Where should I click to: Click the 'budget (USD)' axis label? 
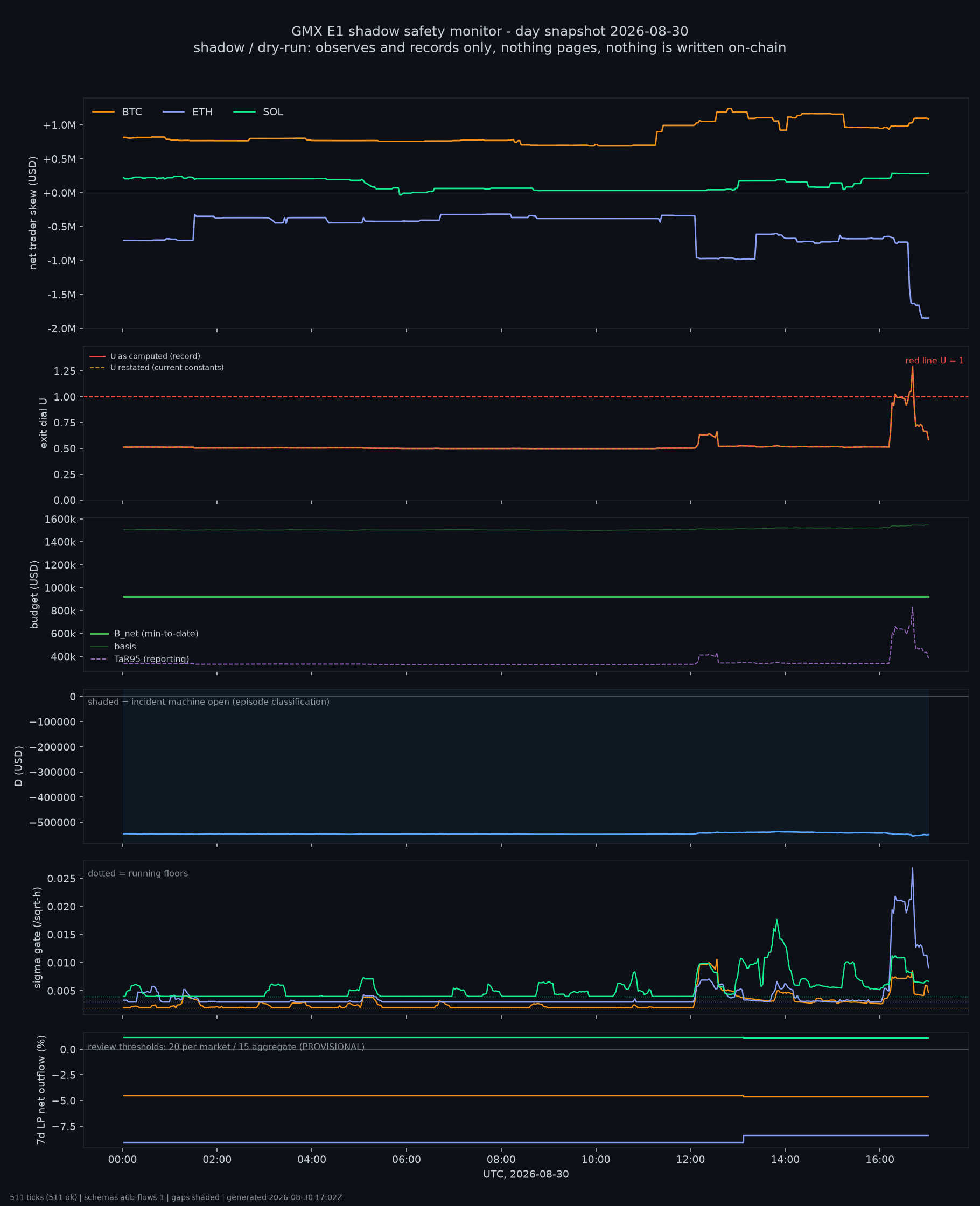coord(34,594)
